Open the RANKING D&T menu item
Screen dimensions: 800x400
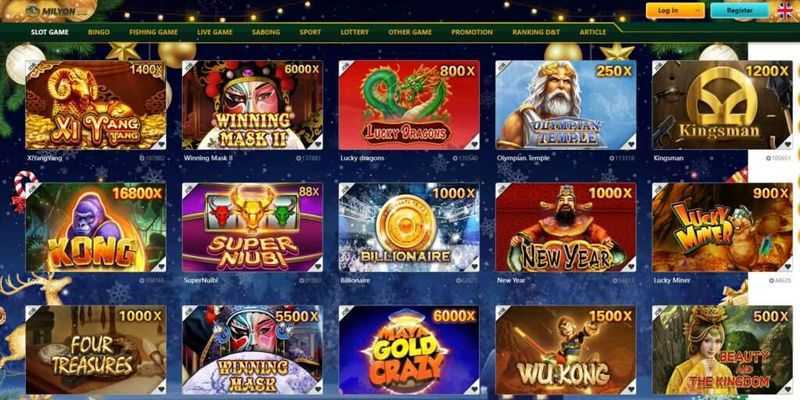[536, 32]
